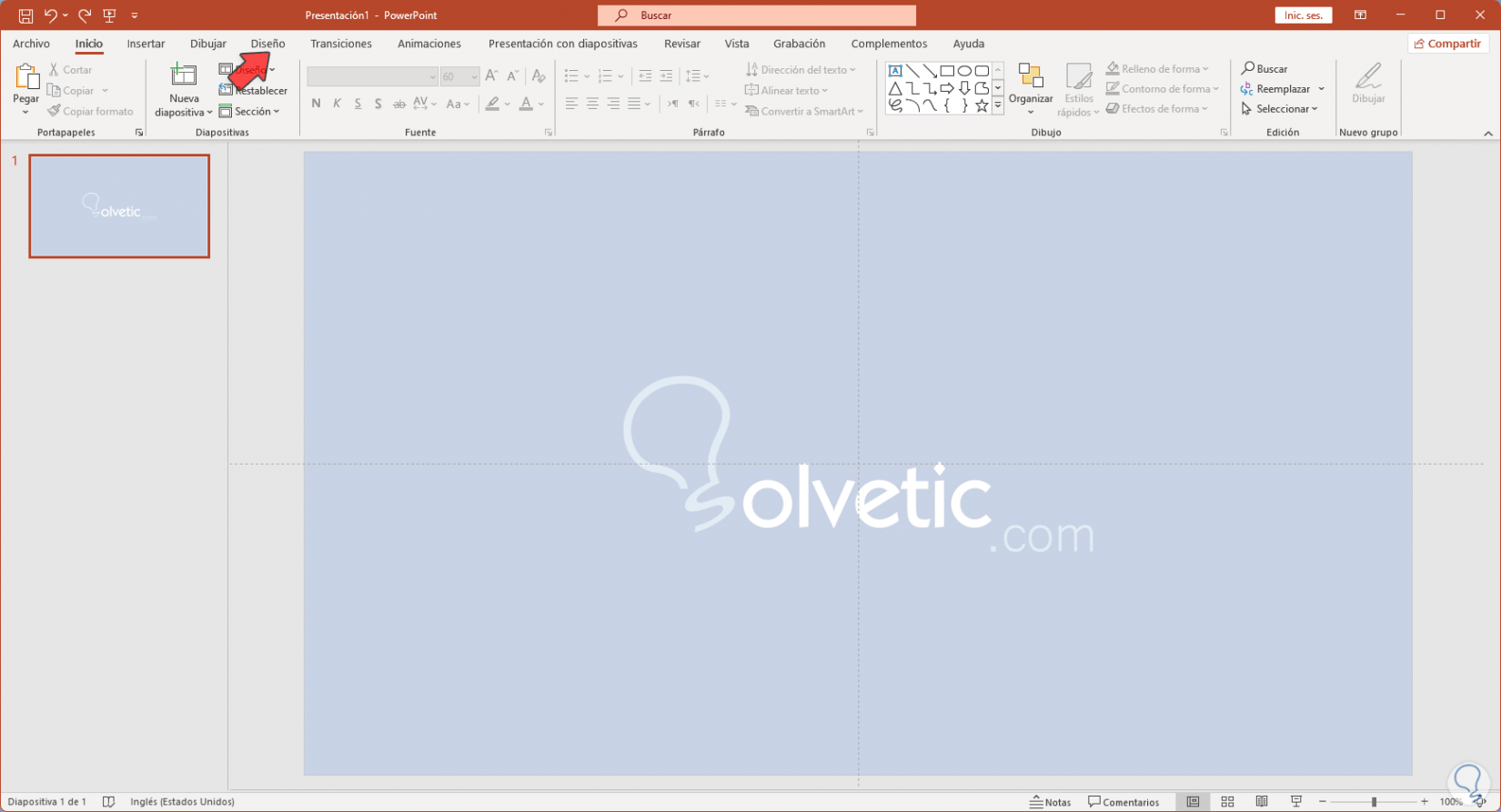Viewport: 1501px width, 812px height.
Task: Click the Nueva diapositiva slide icon
Action: [x=184, y=76]
